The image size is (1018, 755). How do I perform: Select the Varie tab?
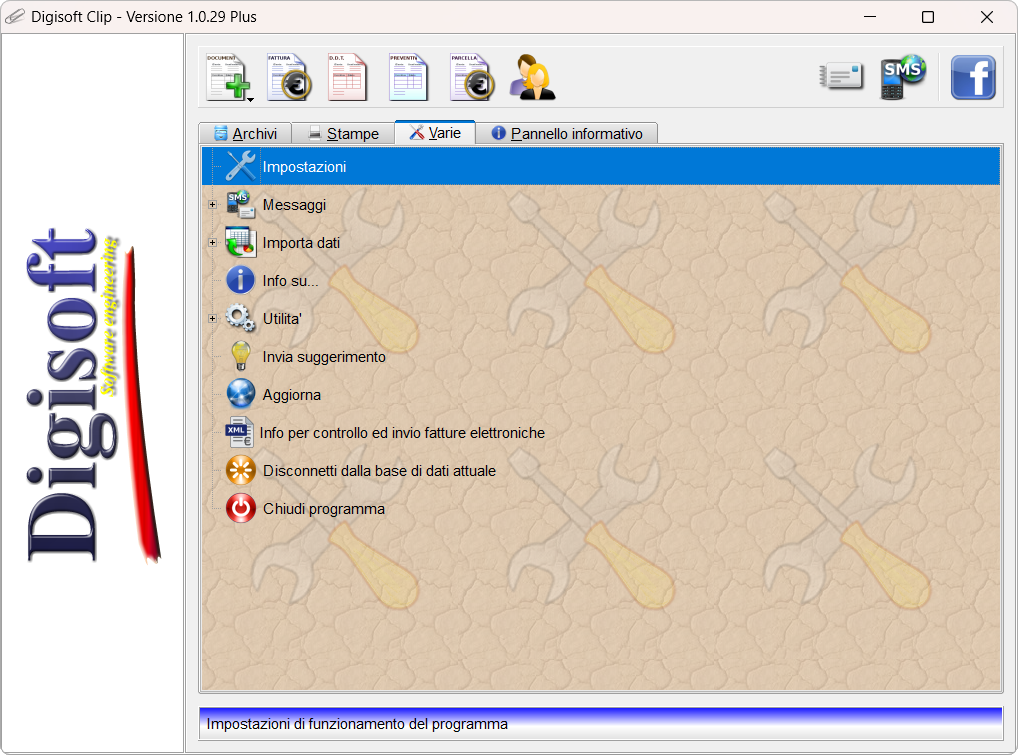435,132
